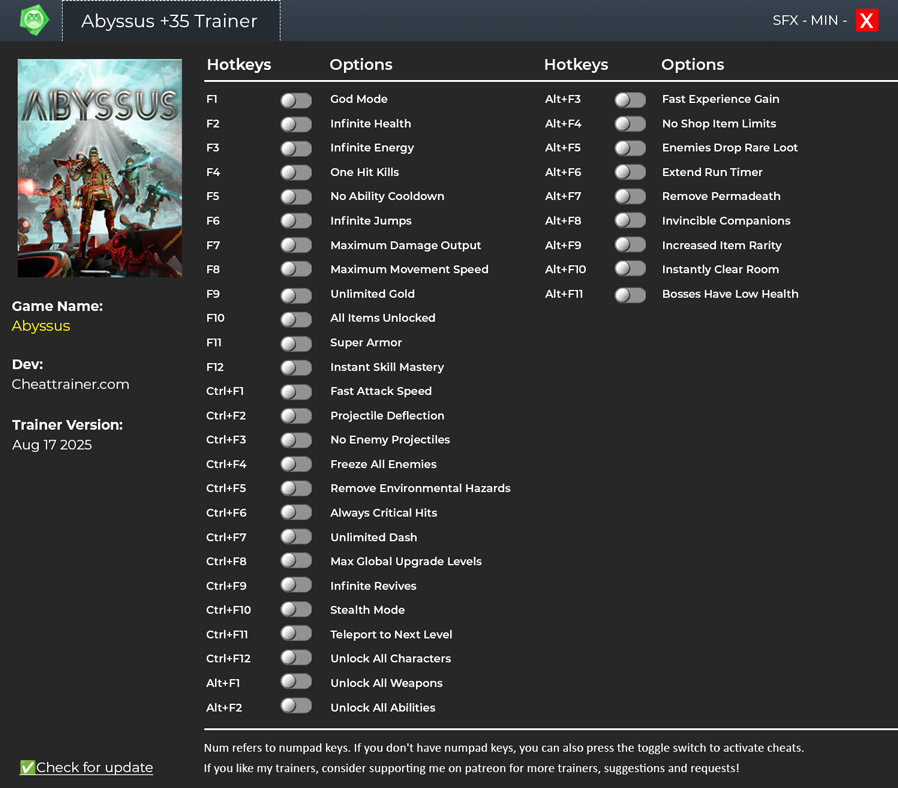
Task: Click the Abyssus game cover thumbnail
Action: [100, 168]
